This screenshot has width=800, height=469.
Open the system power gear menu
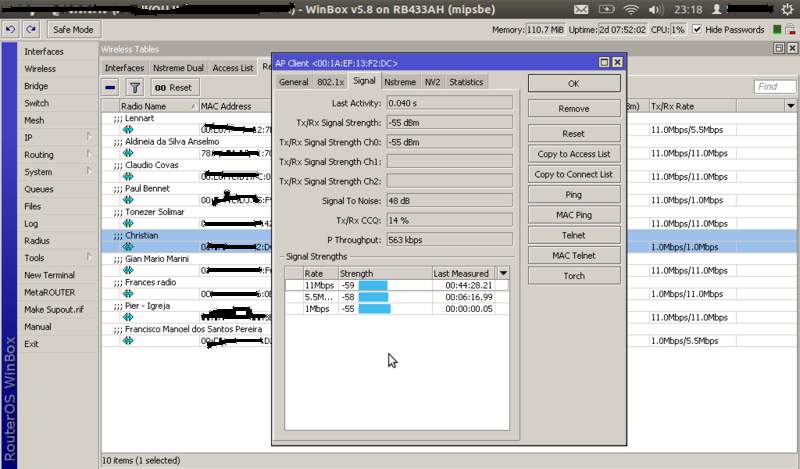788,9
